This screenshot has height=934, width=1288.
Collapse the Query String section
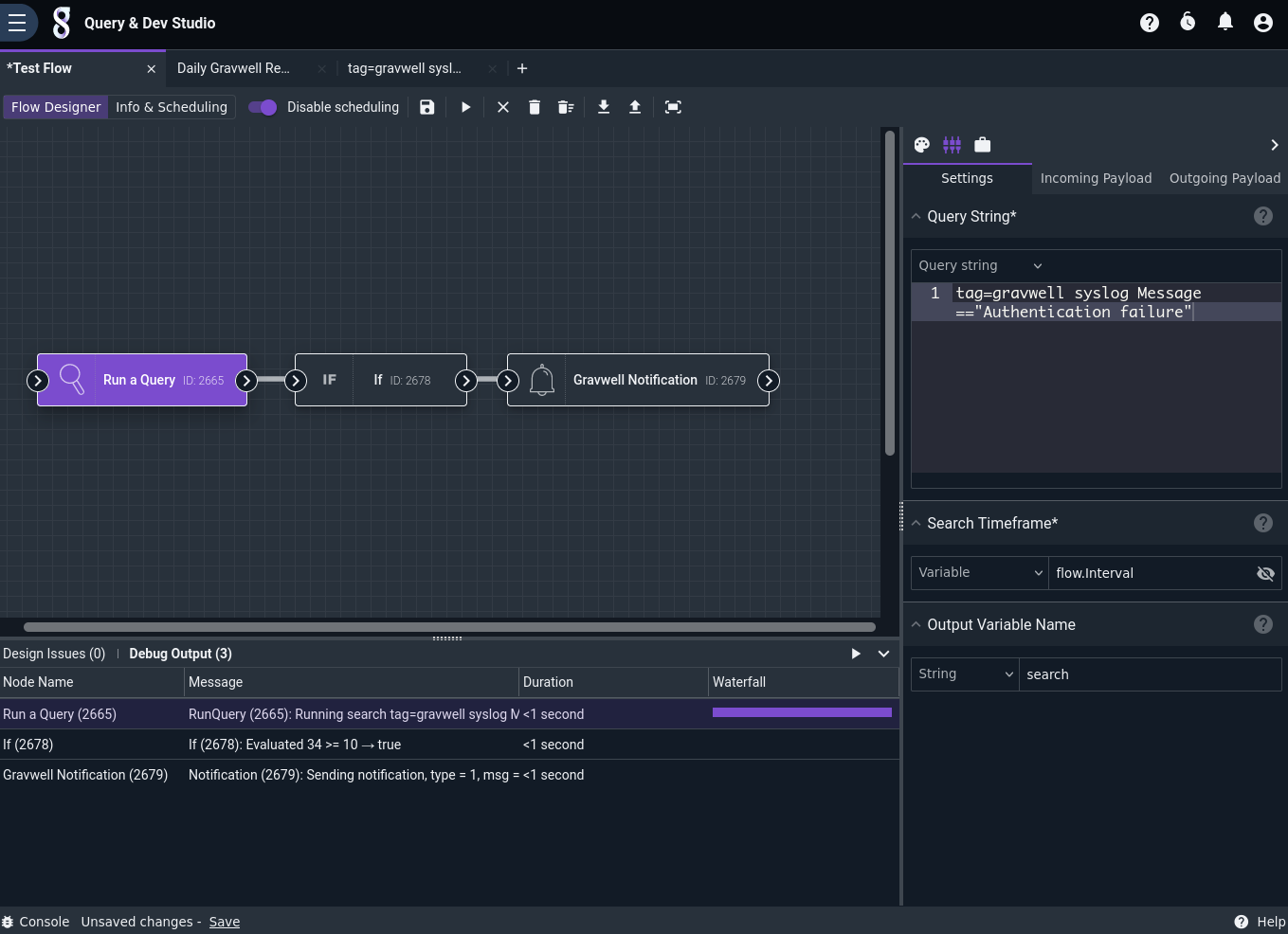pos(916,217)
